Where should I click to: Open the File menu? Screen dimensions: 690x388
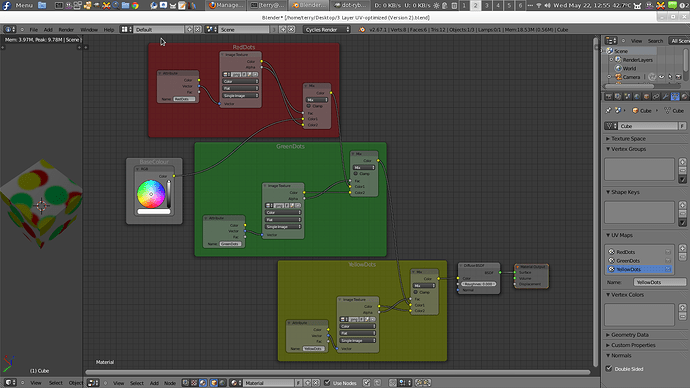coord(33,29)
